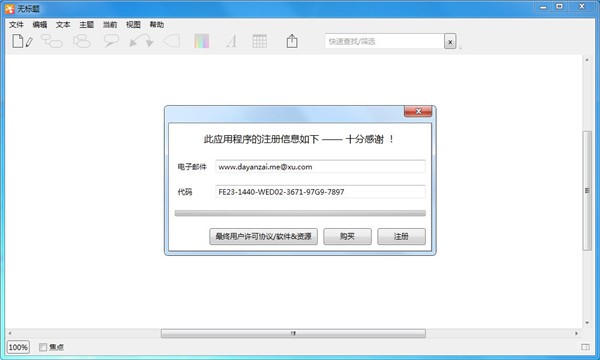Viewport: 600px width, 360px height.
Task: Click the scroll right arrow
Action: pyautogui.click(x=576, y=333)
